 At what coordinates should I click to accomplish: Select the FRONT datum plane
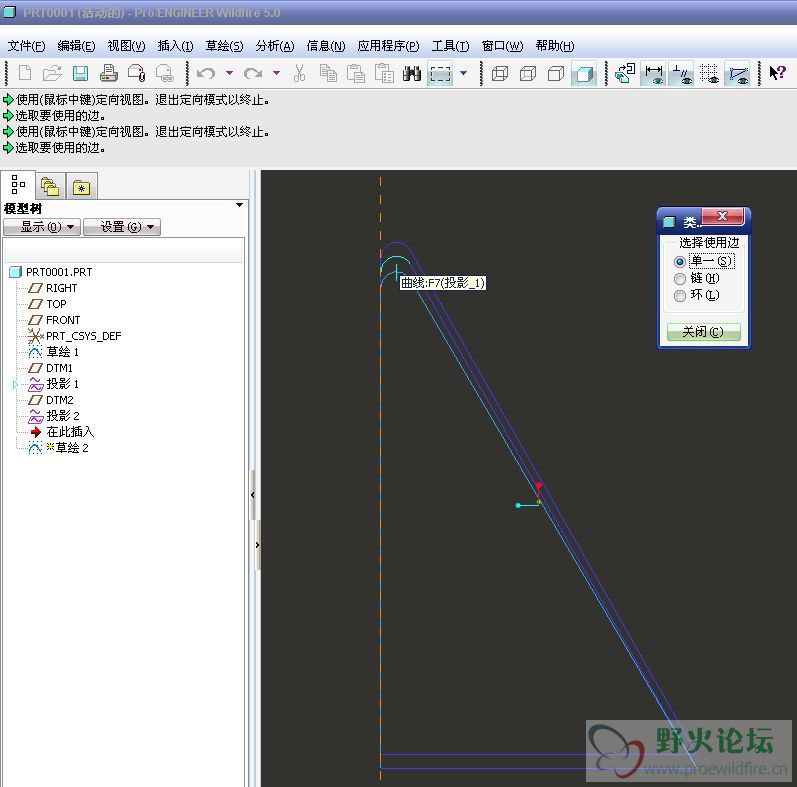[63, 320]
